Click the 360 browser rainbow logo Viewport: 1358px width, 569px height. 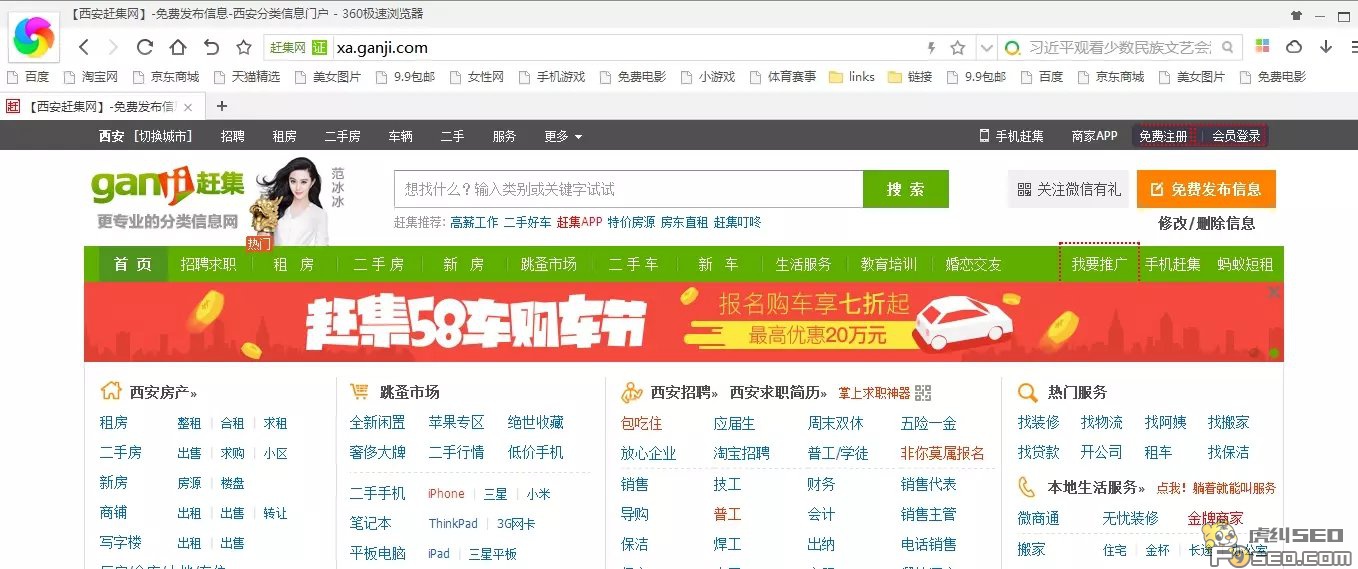point(35,38)
